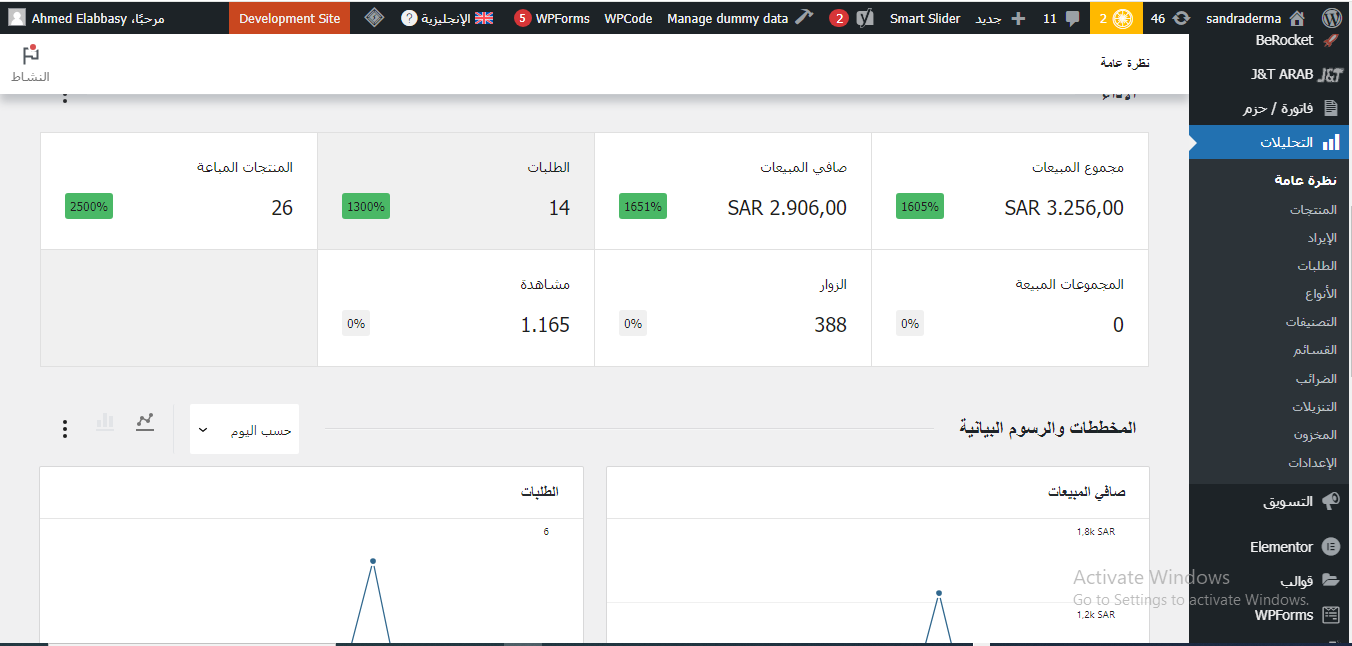Click the diamond icon in the admin bar
The image size is (1352, 646).
(x=374, y=18)
